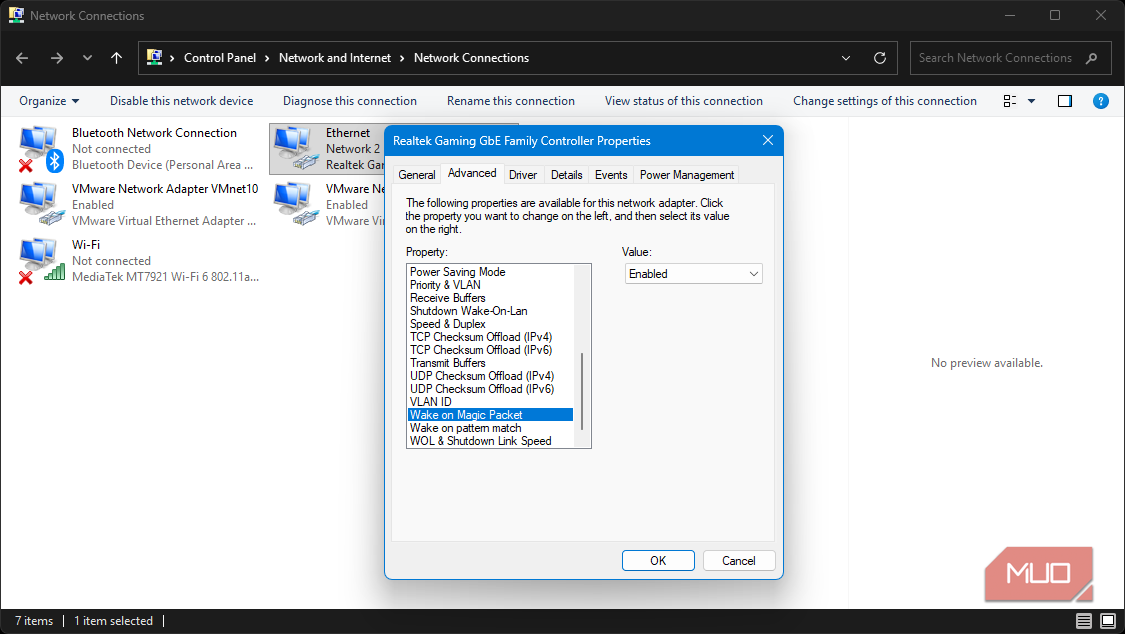Screen dimensions: 1125x634
Task: Click the search magnifier icon
Action: (x=1091, y=58)
